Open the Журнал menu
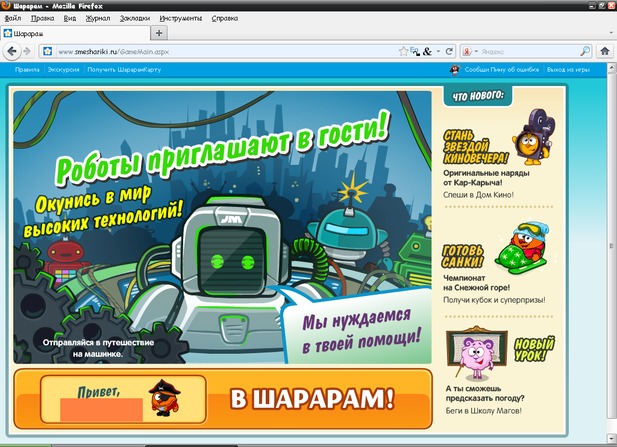This screenshot has width=617, height=447. (x=98, y=18)
